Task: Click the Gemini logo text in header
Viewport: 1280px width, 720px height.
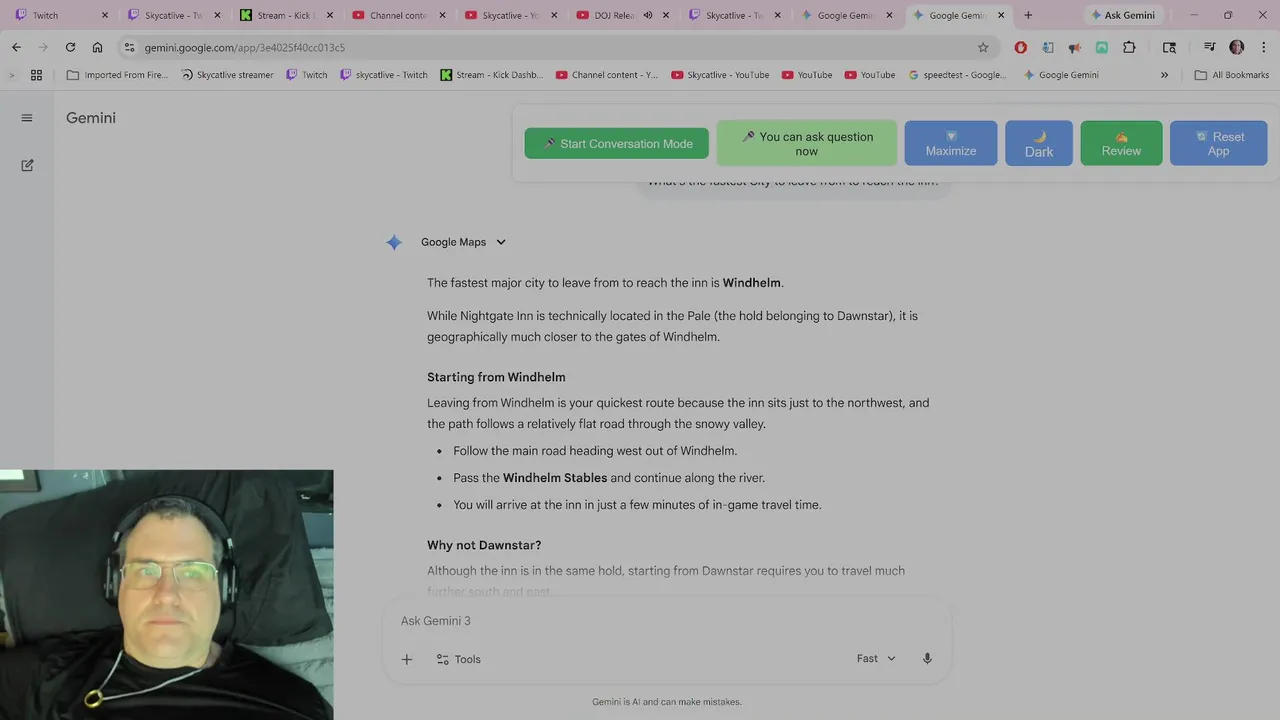Action: click(91, 118)
